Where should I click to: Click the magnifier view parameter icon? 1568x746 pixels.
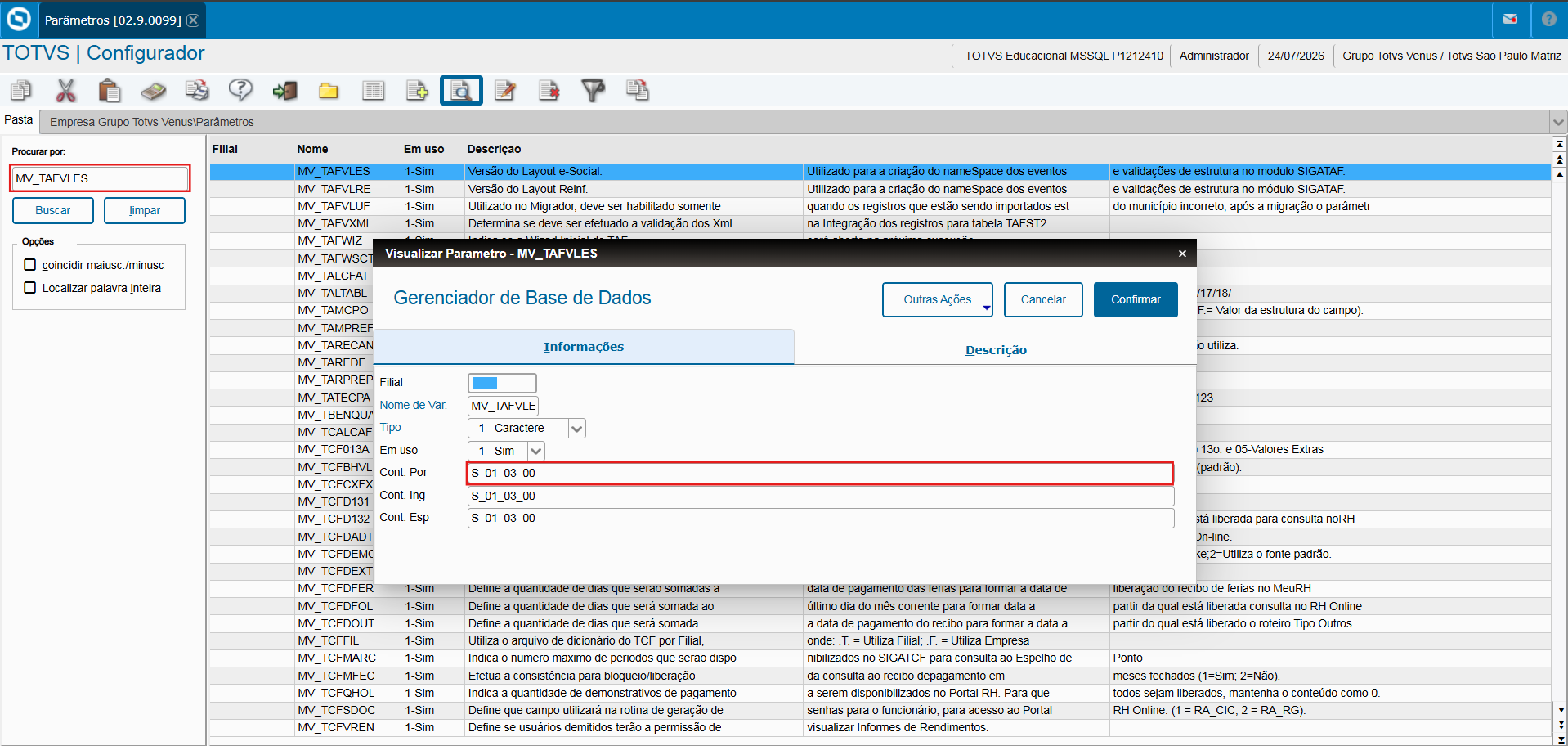coord(461,90)
